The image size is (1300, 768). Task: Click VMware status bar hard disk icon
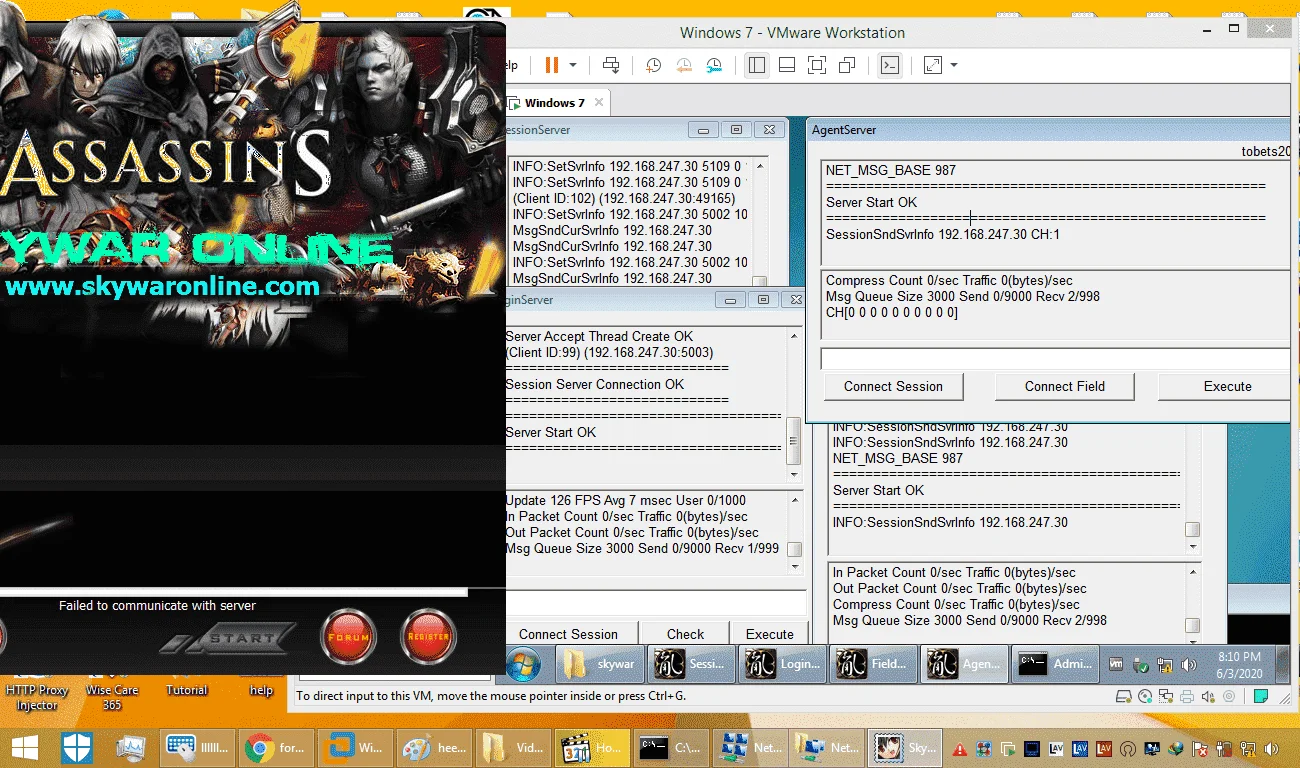pyautogui.click(x=1125, y=696)
